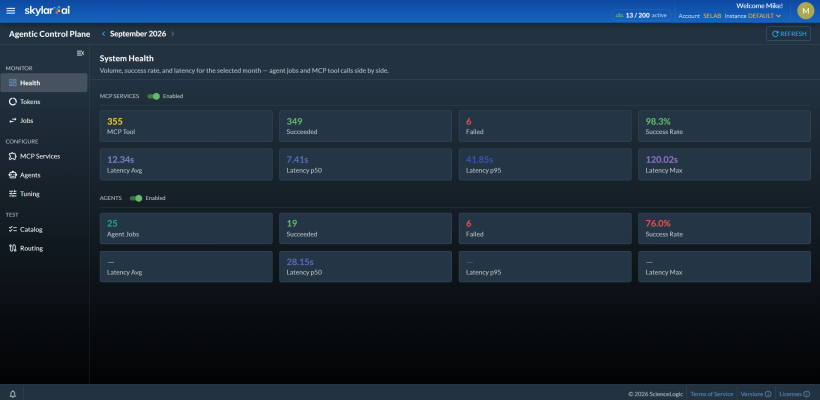820x400 pixels.
Task: Open the Jobs menu item
Action: coord(44,120)
